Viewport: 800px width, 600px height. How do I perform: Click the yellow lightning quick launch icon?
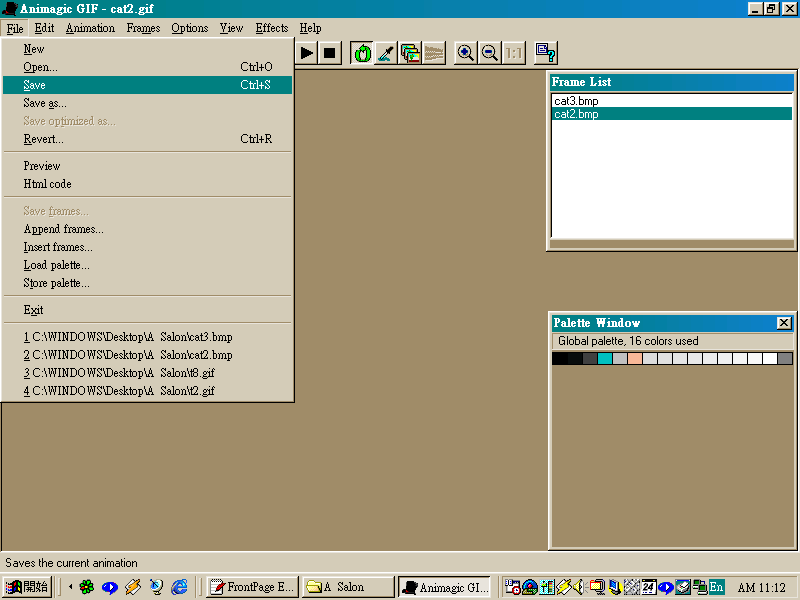click(133, 587)
